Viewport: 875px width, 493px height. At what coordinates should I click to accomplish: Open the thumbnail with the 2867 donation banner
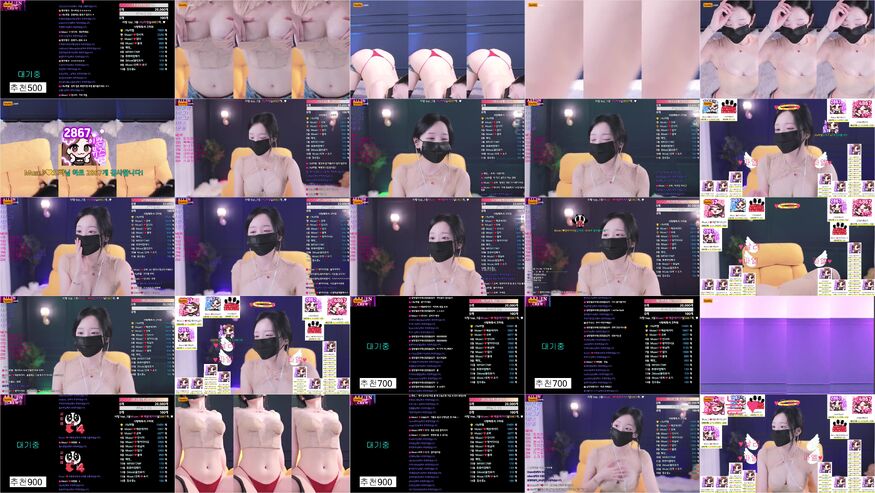pyautogui.click(x=87, y=147)
